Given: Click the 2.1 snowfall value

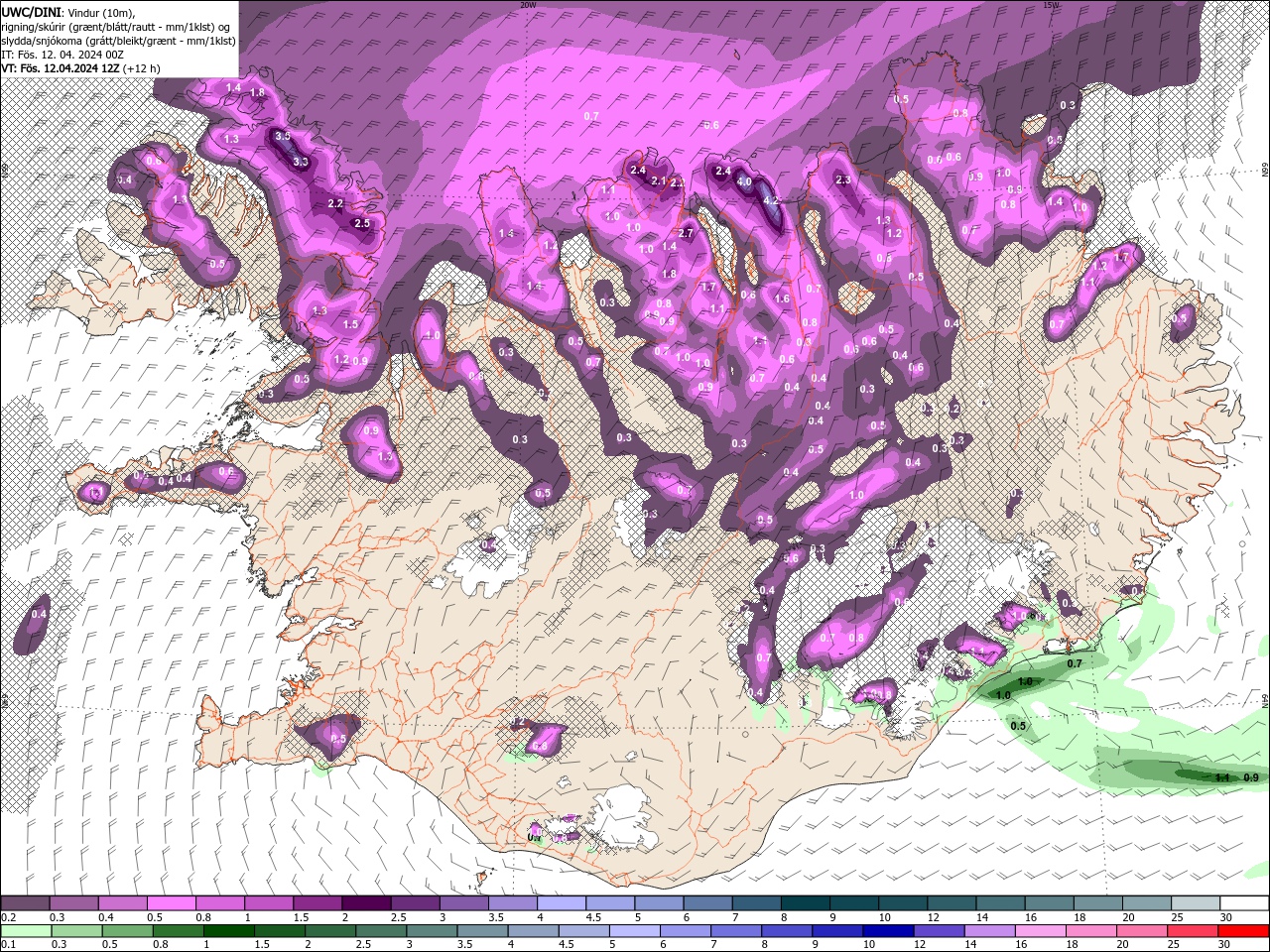Looking at the screenshot, I should (x=658, y=181).
